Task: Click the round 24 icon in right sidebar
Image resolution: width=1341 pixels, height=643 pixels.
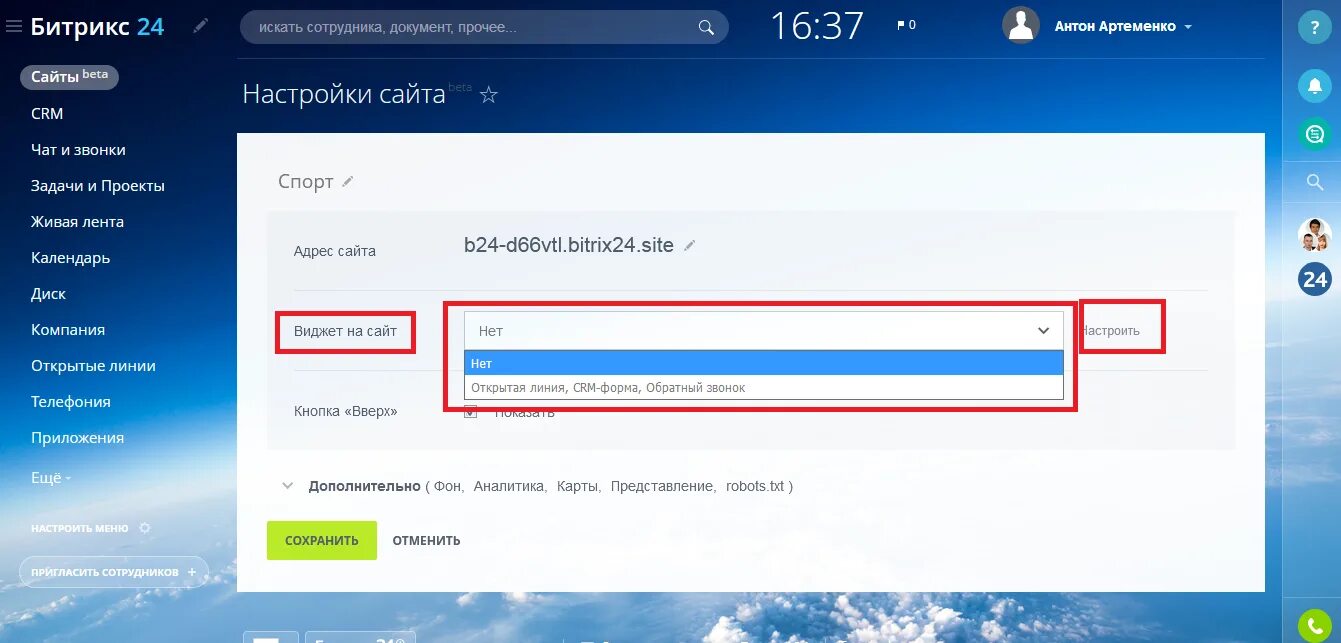Action: (x=1314, y=279)
